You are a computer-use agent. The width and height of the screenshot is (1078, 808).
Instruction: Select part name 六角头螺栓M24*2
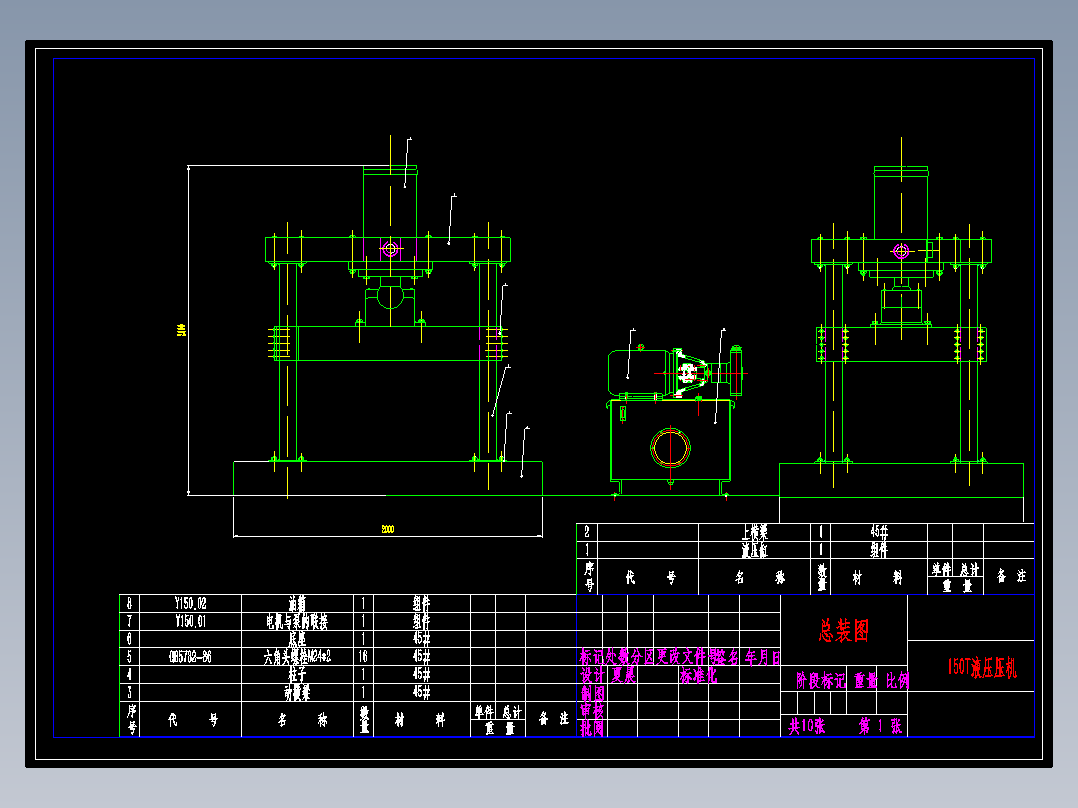click(x=297, y=657)
